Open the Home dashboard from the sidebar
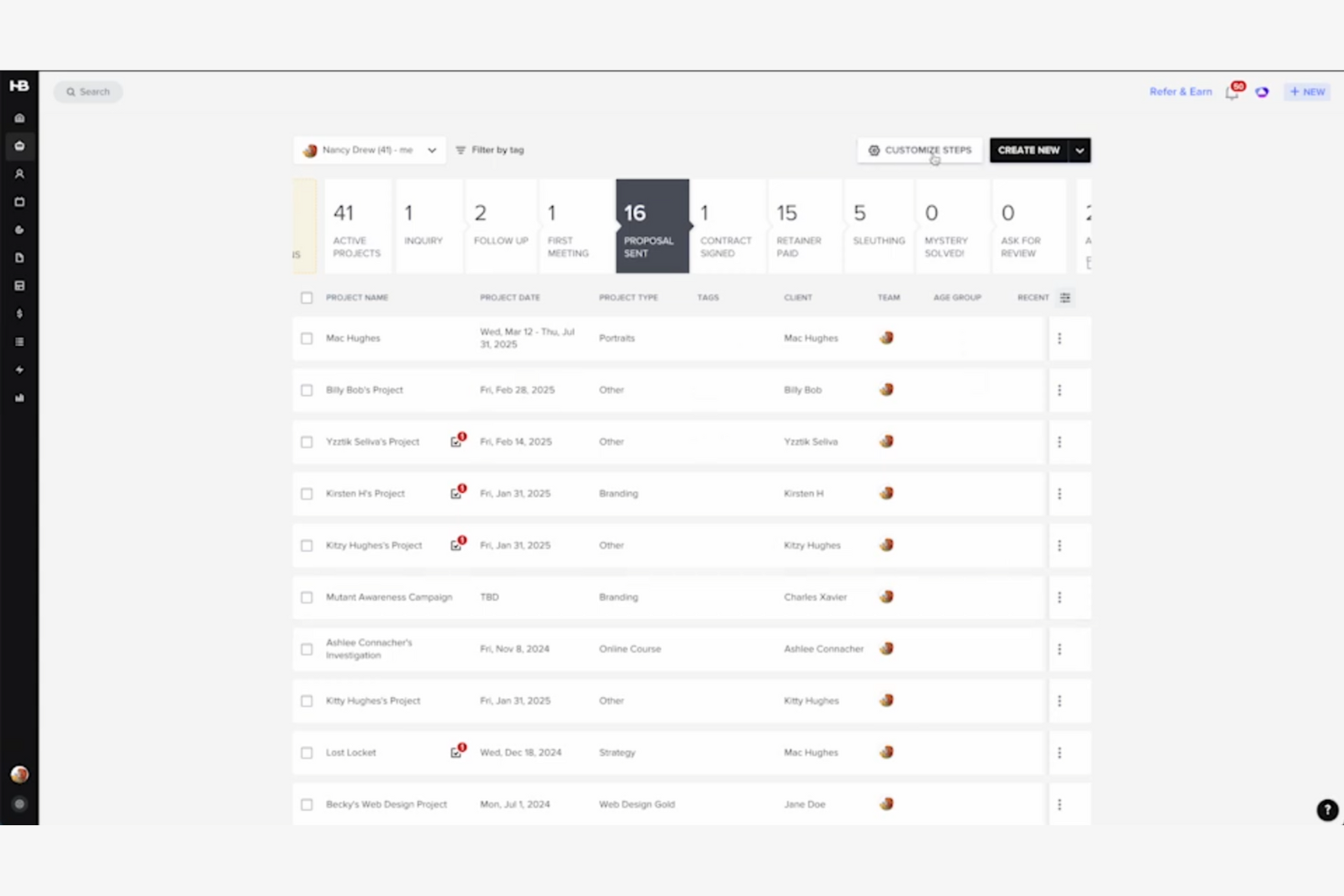The height and width of the screenshot is (896, 1344). click(19, 117)
